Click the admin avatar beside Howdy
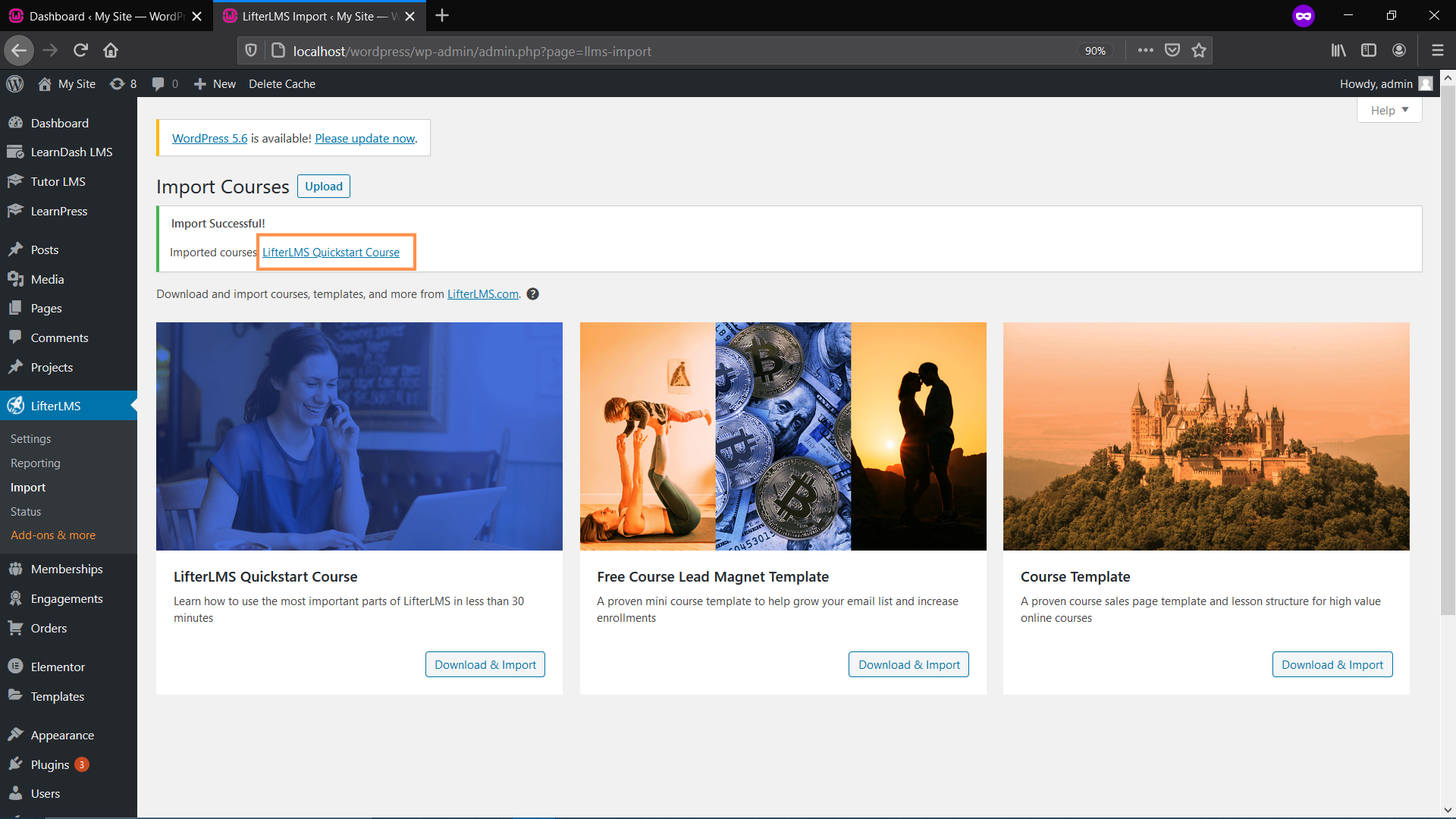The image size is (1456, 819). pos(1426,83)
